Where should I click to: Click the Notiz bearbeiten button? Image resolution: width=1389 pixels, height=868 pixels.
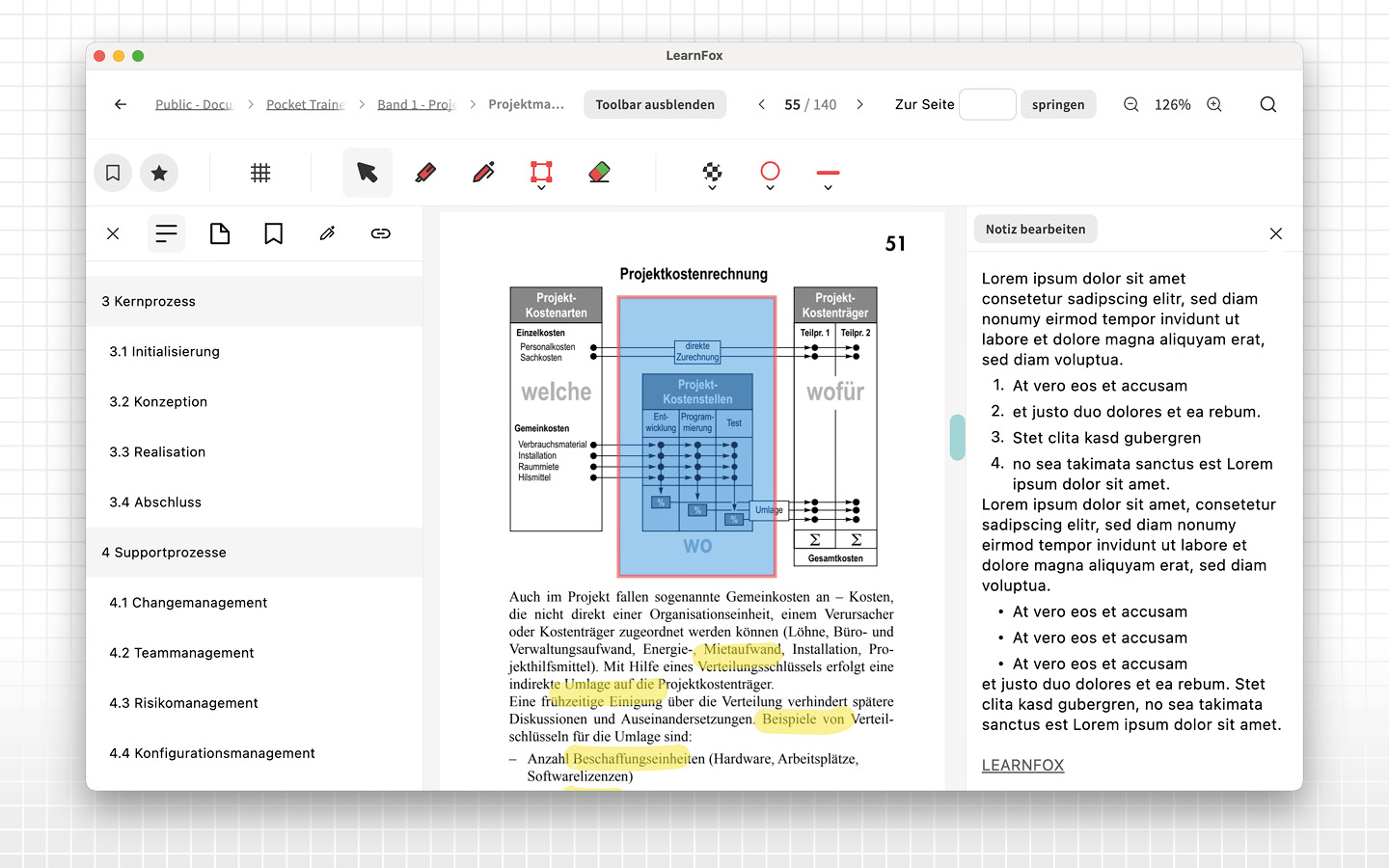click(1036, 229)
